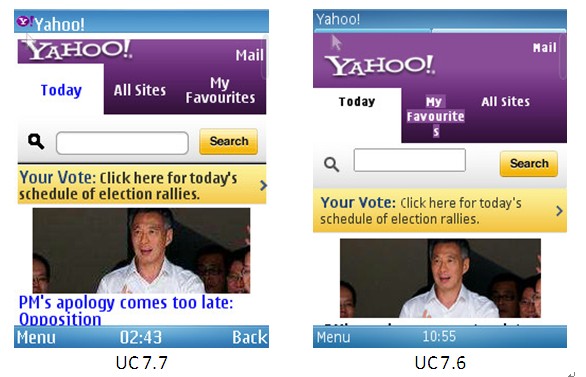Open the Menu softkey in UC 7.7
This screenshot has width=586, height=377.
(x=36, y=337)
